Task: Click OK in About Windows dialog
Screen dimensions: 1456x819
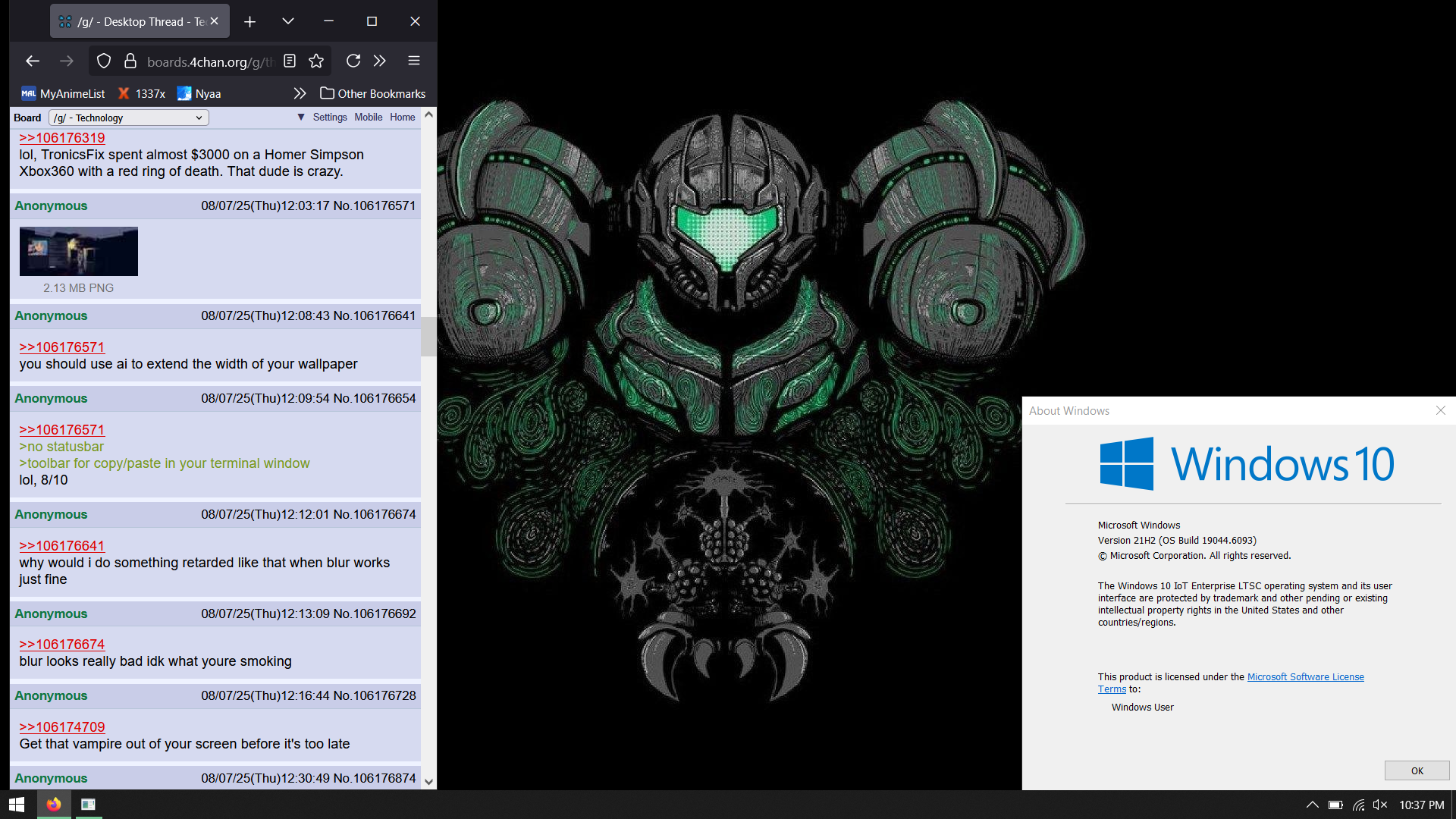Action: (x=1417, y=770)
